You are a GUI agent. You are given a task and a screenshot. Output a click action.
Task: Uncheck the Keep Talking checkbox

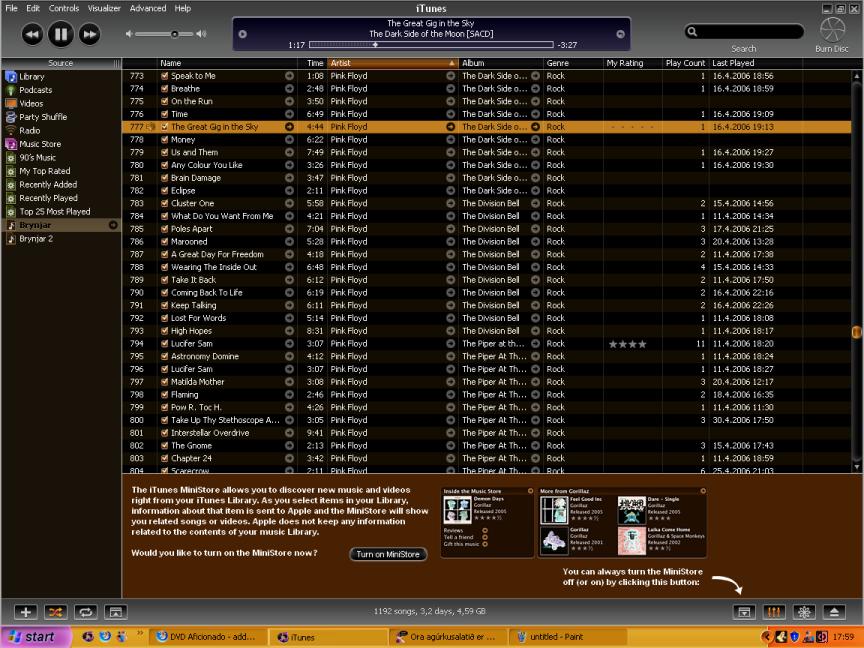(x=164, y=305)
